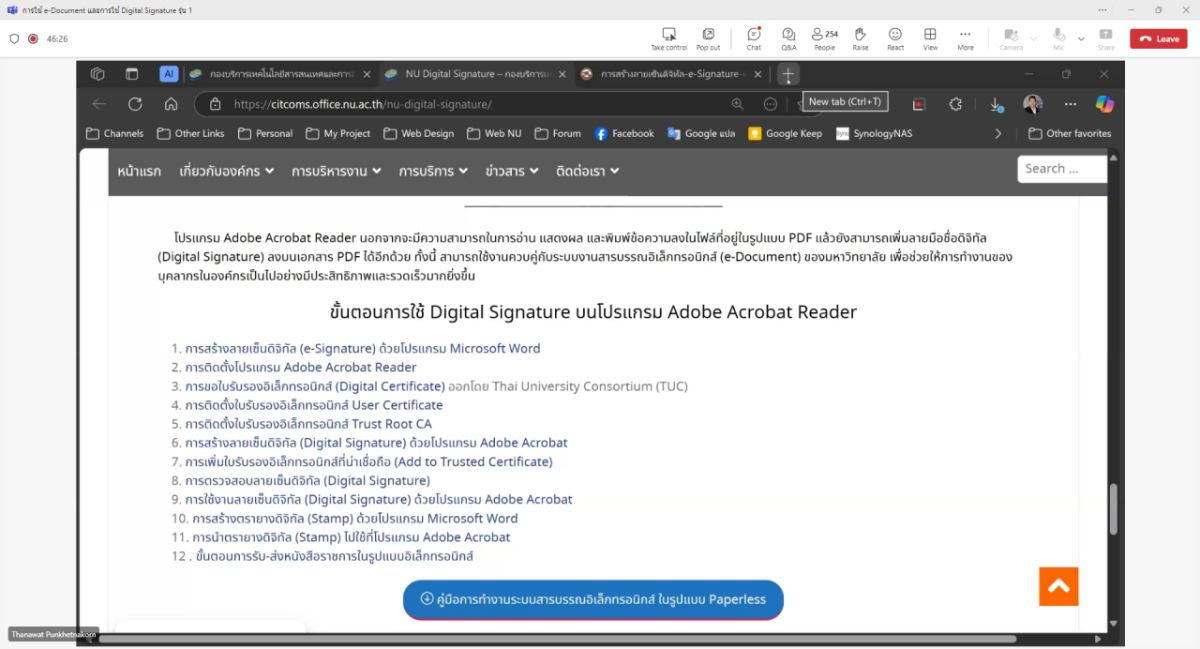This screenshot has width=1200, height=649.
Task: Click the website Search field
Action: pos(1062,169)
